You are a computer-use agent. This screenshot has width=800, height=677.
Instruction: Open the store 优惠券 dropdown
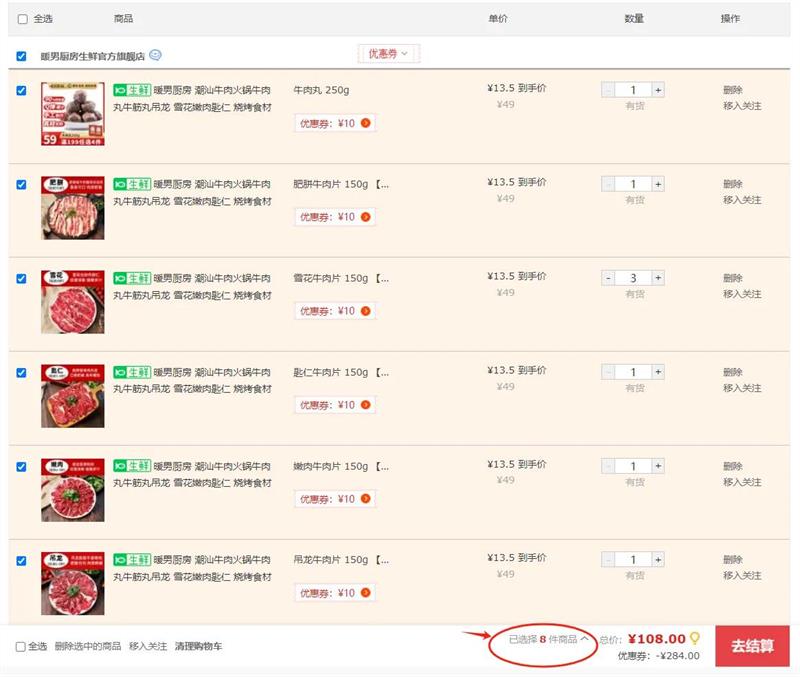(388, 54)
